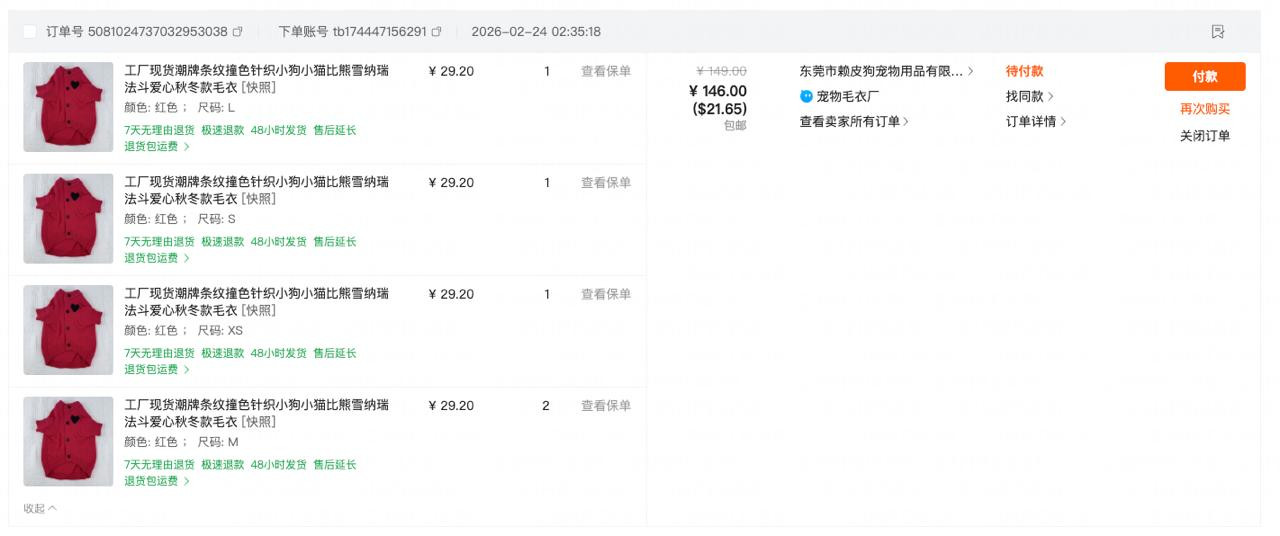Screen dimensions: 1280x536
Task: Copy the buyer account ID icon
Action: (x=436, y=32)
